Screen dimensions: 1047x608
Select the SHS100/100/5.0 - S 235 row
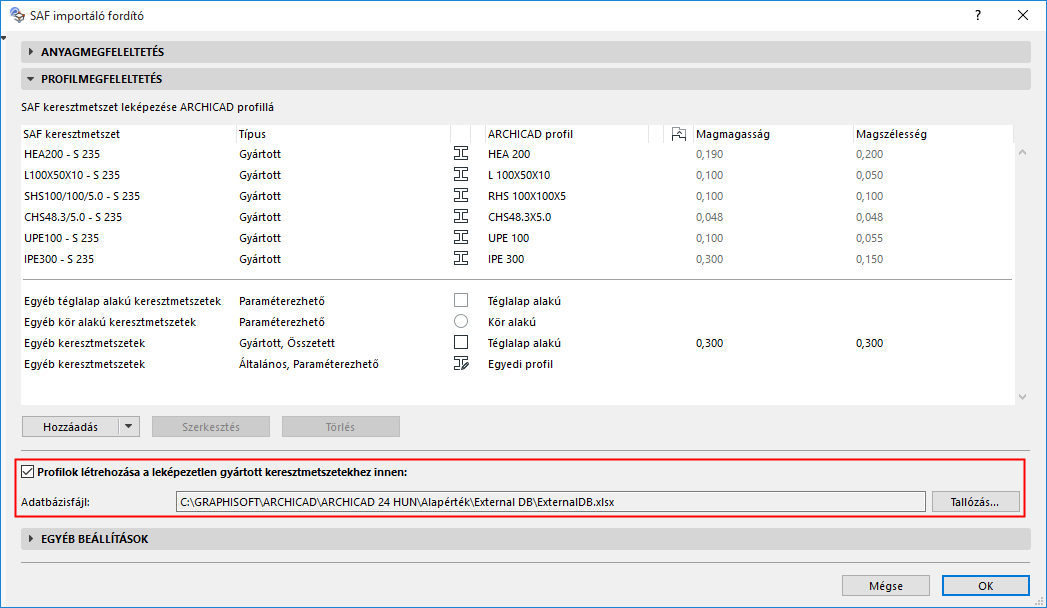(x=517, y=196)
